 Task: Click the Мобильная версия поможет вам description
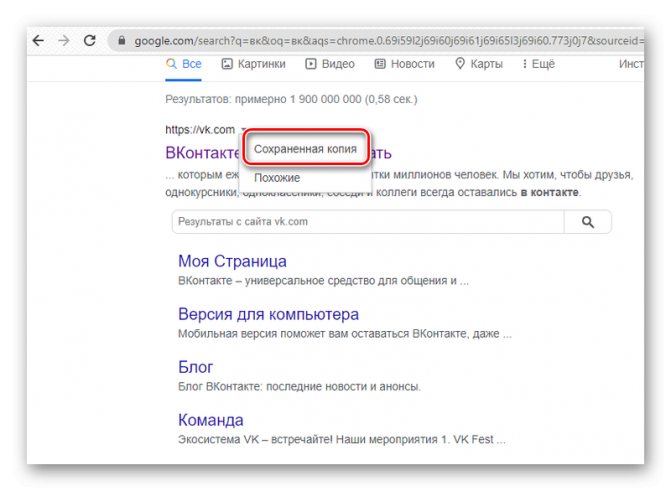pyautogui.click(x=345, y=334)
